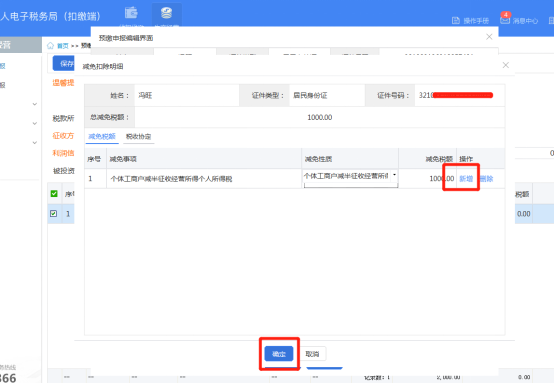Image resolution: width=554 pixels, height=384 pixels.
Task: Toggle the checkbox for row 1 in background table
Action: pos(53,214)
